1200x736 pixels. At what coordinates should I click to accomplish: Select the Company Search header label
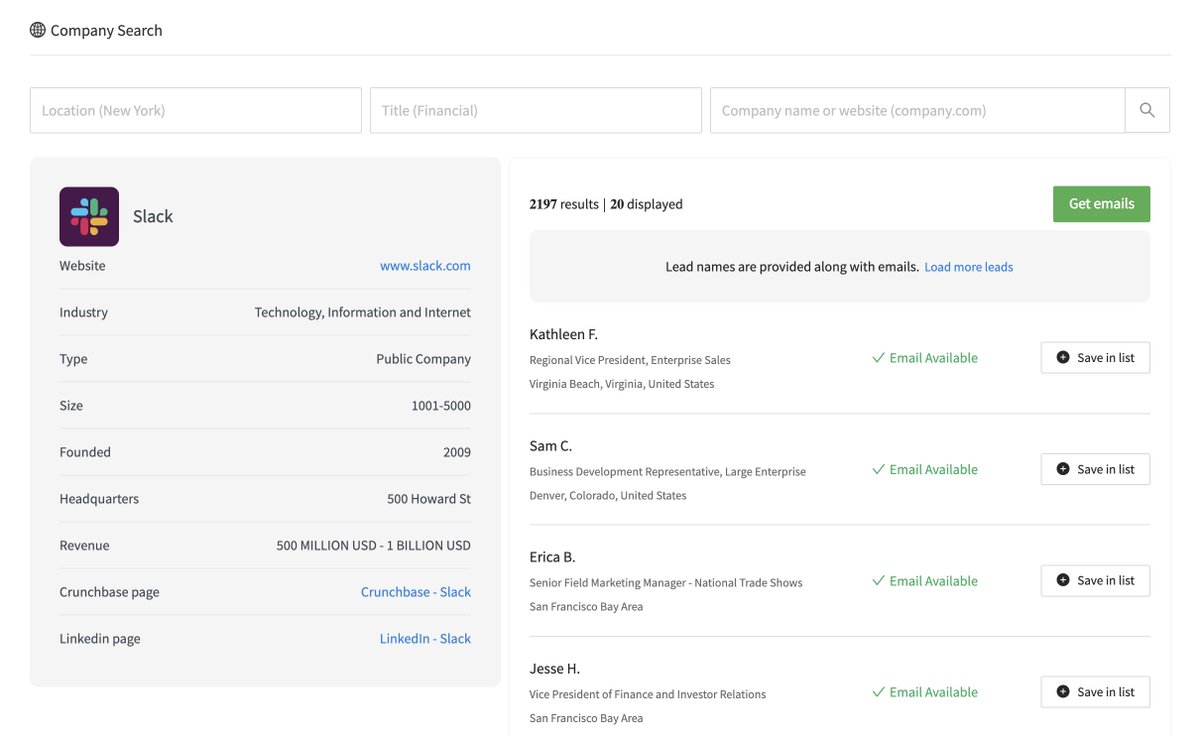(x=105, y=29)
